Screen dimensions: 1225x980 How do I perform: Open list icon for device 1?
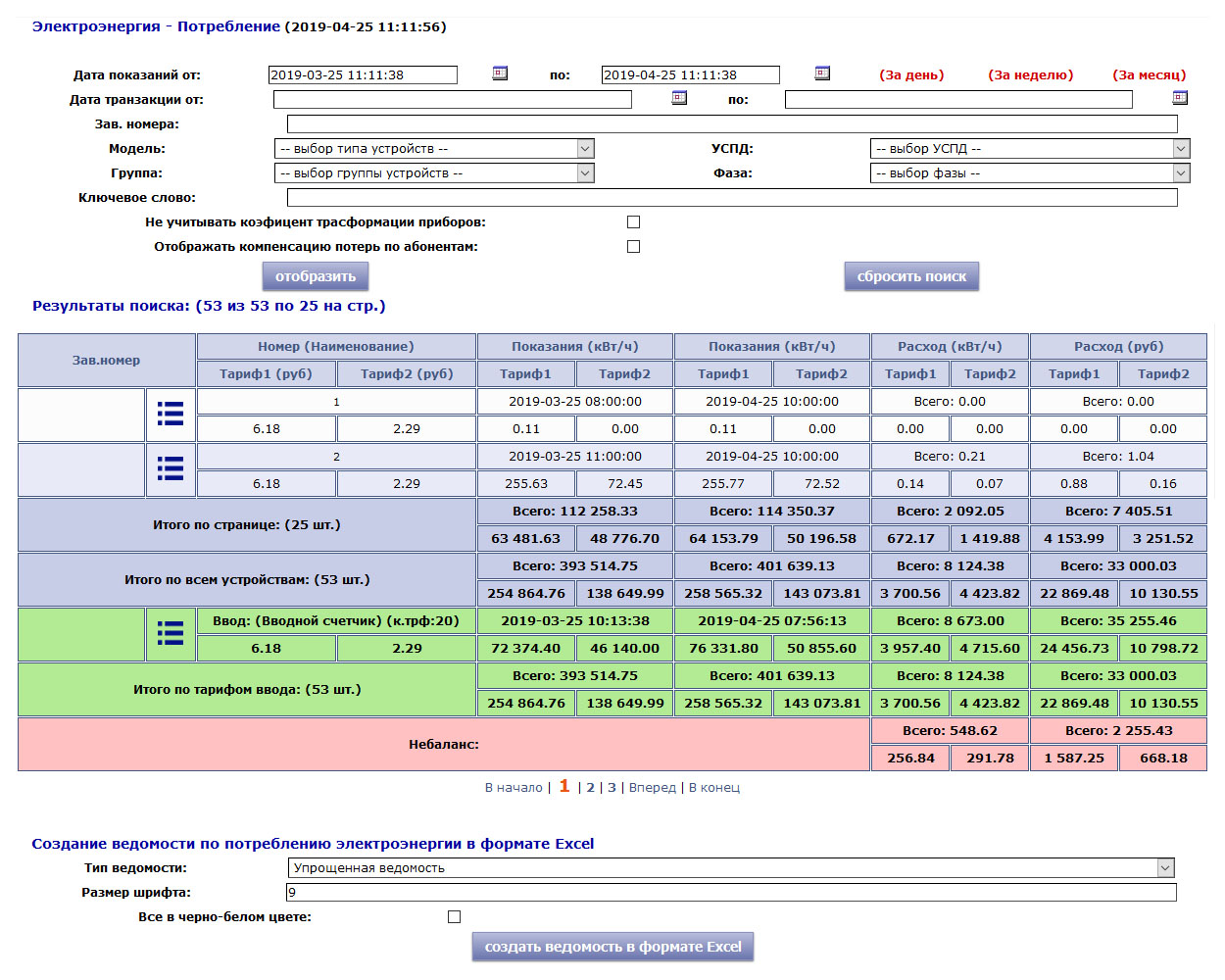[x=171, y=415]
